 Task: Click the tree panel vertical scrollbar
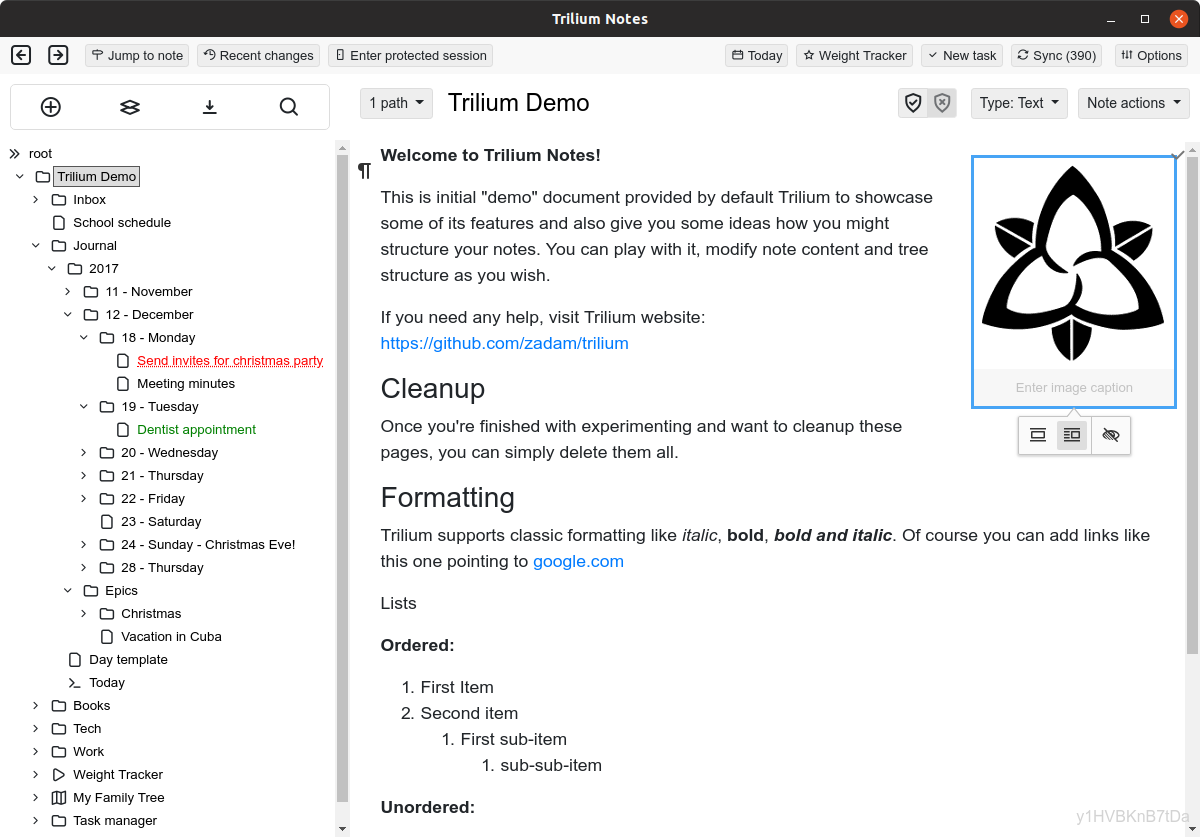click(x=342, y=478)
